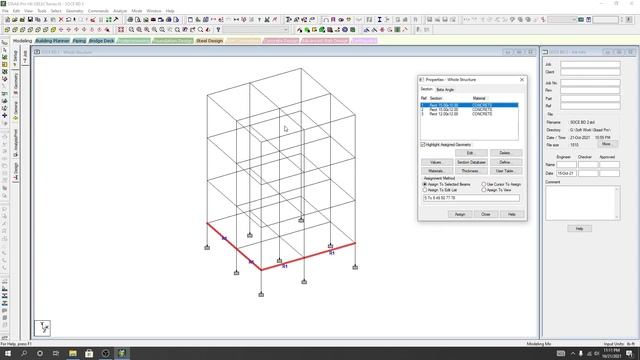Click Section Database button
This screenshot has width=640, height=360.
coord(471,162)
